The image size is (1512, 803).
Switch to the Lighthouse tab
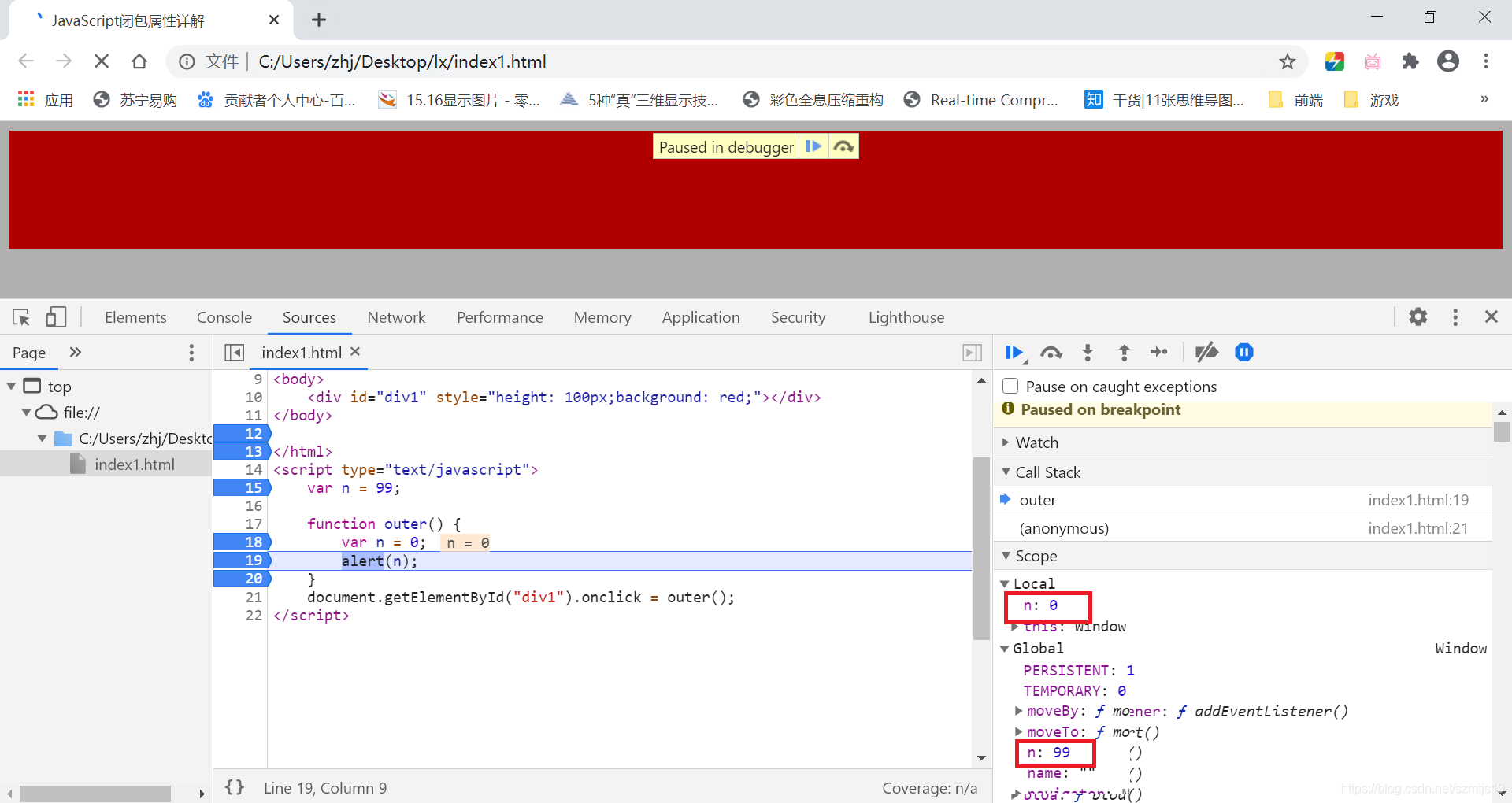906,317
